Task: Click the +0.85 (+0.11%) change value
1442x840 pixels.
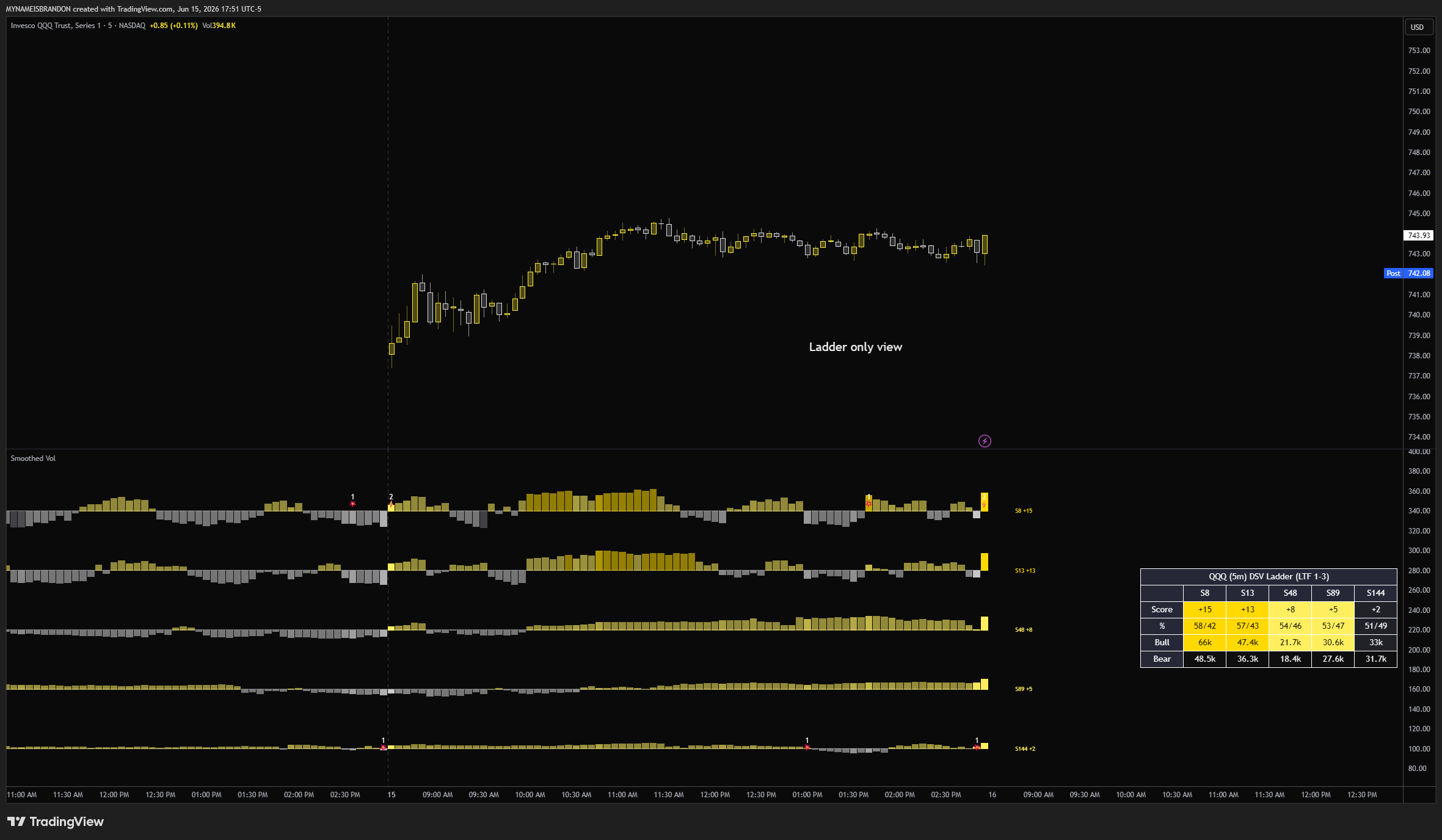Action: pos(173,26)
